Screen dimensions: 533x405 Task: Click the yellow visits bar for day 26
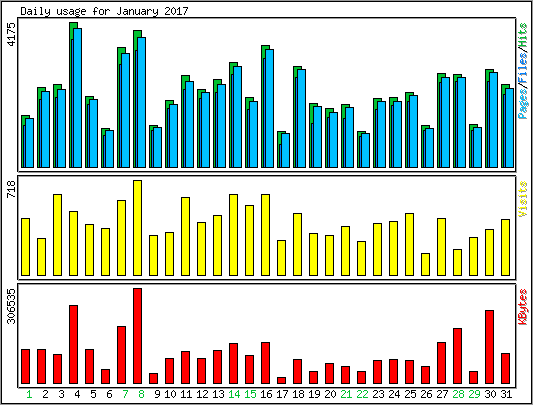click(425, 264)
